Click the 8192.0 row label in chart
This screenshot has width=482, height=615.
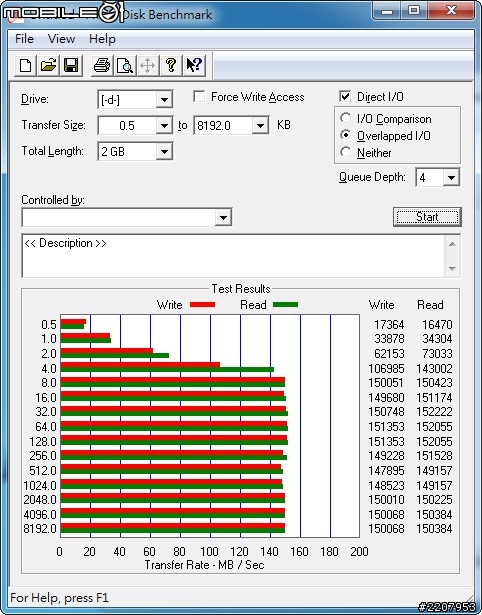pos(40,529)
